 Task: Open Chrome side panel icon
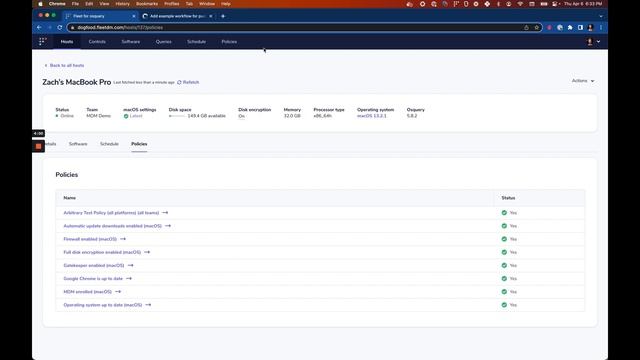point(580,27)
